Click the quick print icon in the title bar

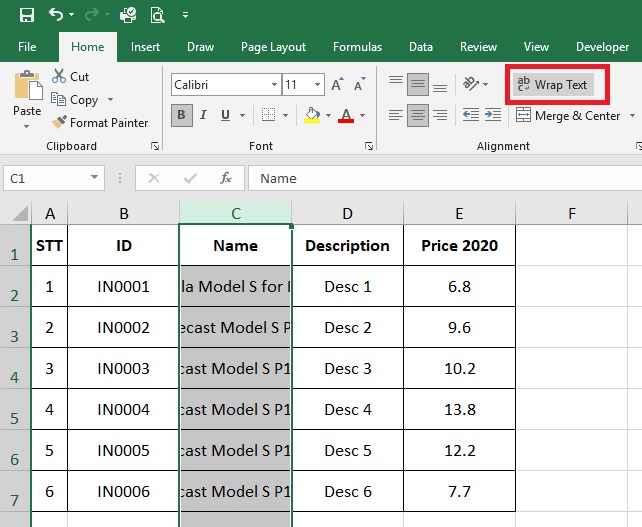point(128,15)
